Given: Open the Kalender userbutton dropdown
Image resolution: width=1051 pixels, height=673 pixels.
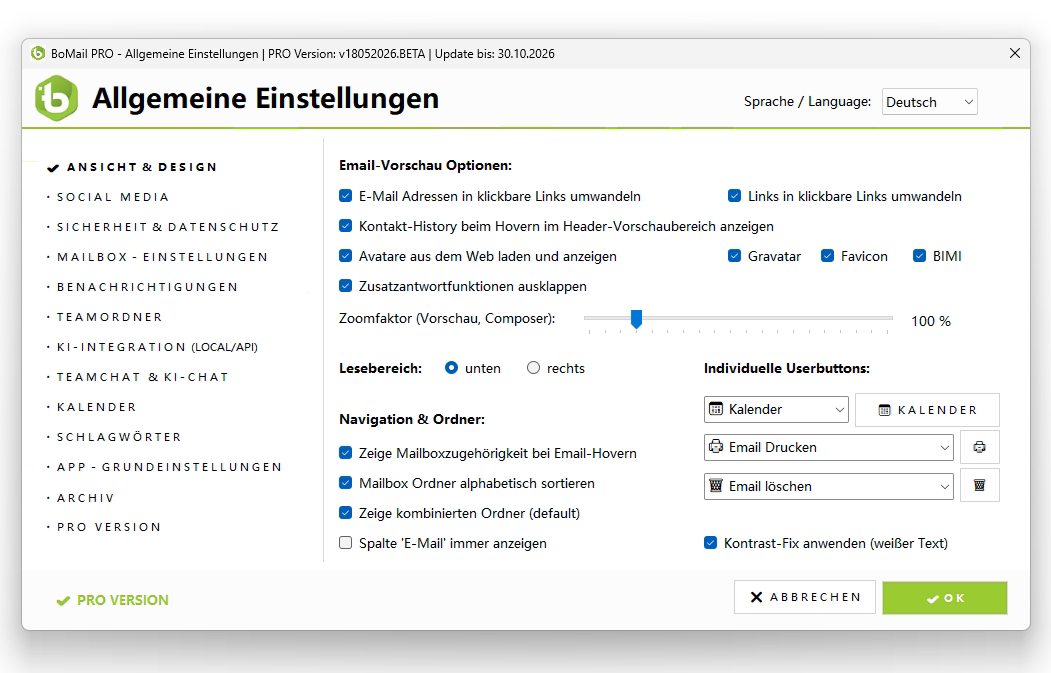Looking at the screenshot, I should point(776,410).
